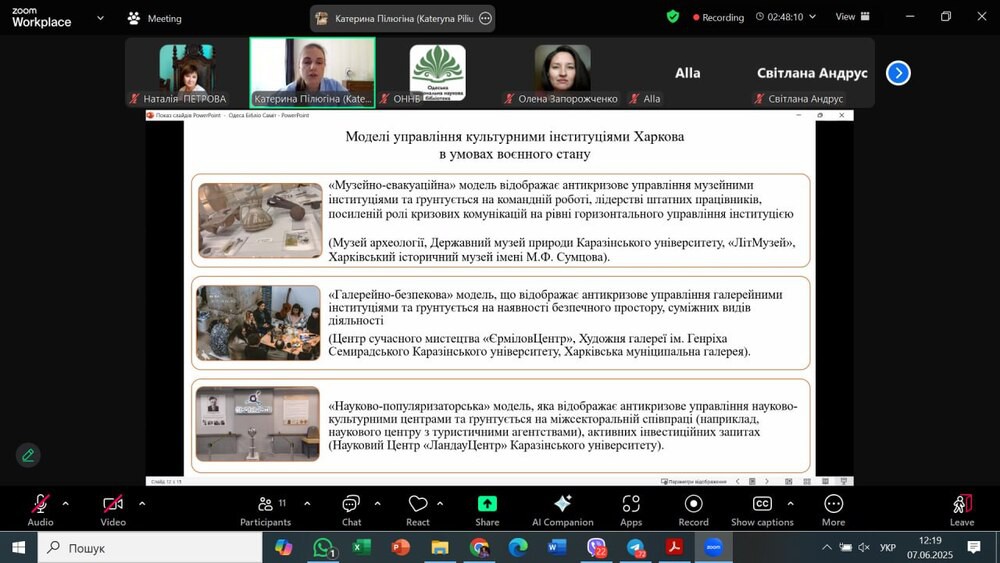The width and height of the screenshot is (1000, 563).
Task: Leave the meeting
Action: tap(961, 508)
